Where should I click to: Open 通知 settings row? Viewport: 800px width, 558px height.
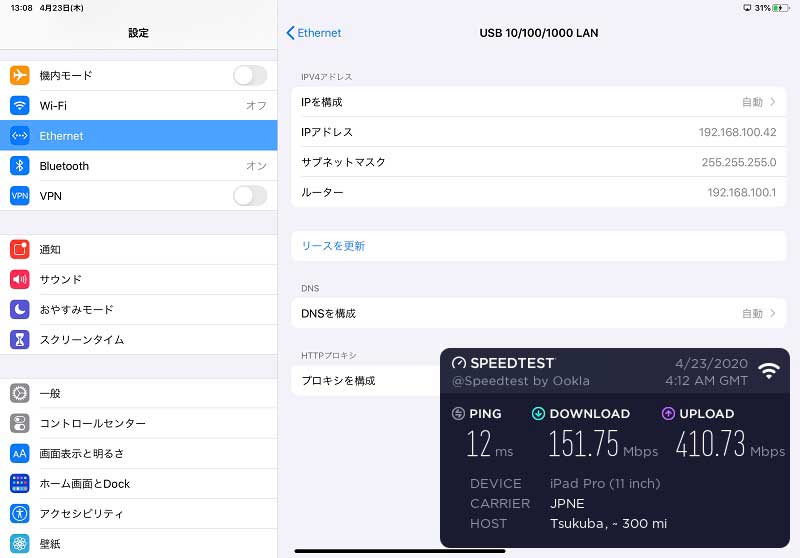tap(139, 249)
